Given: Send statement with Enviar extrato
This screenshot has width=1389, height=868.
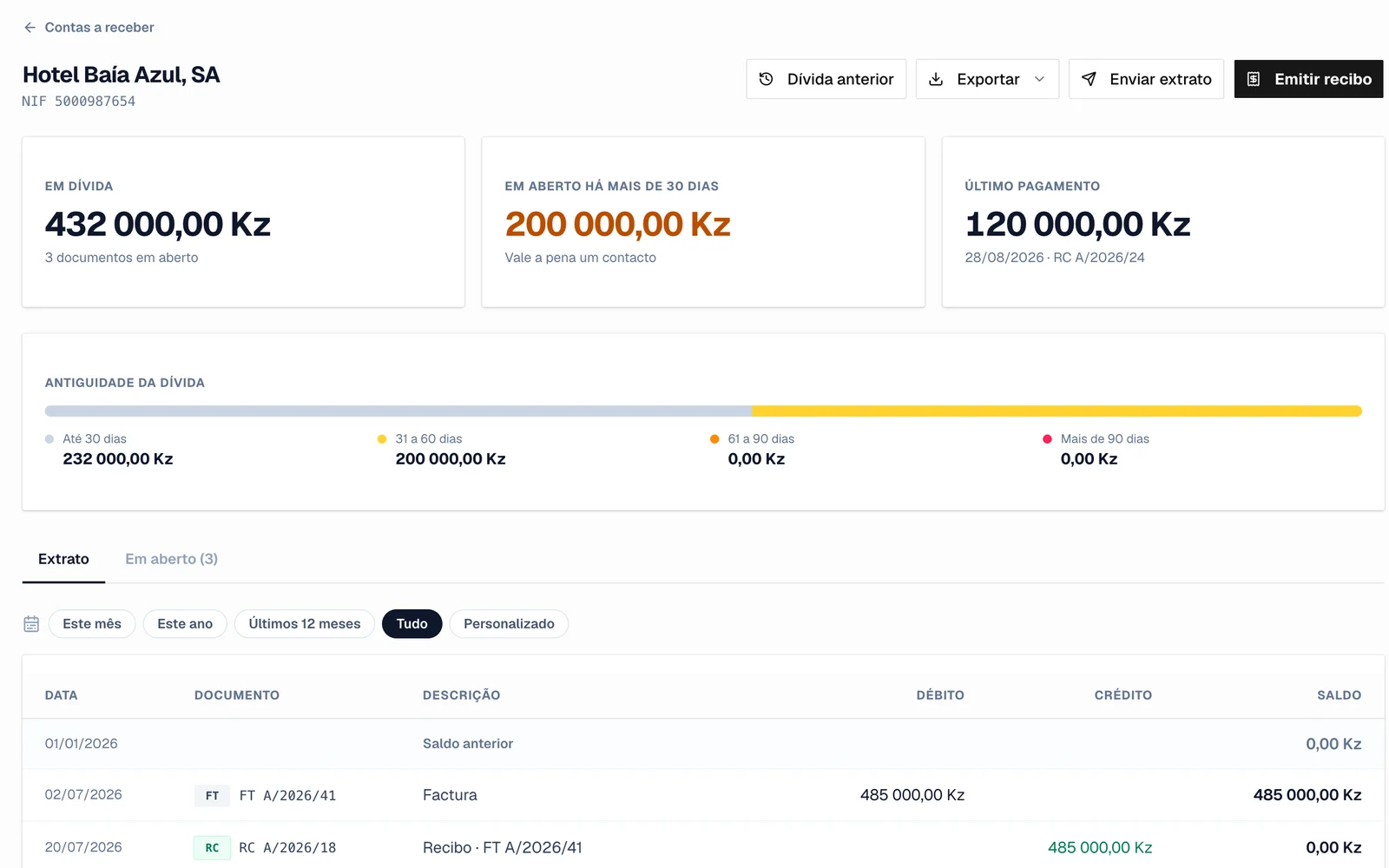Looking at the screenshot, I should point(1146,79).
